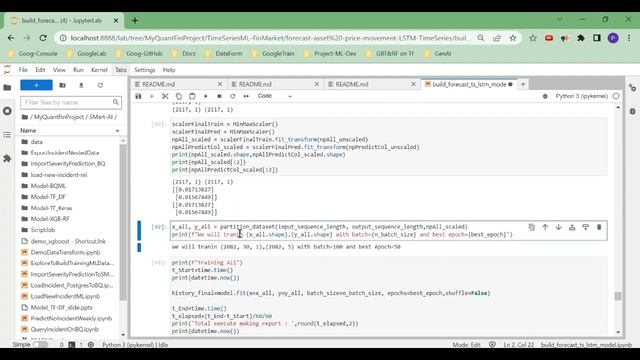Refresh the file list

tap(100, 85)
